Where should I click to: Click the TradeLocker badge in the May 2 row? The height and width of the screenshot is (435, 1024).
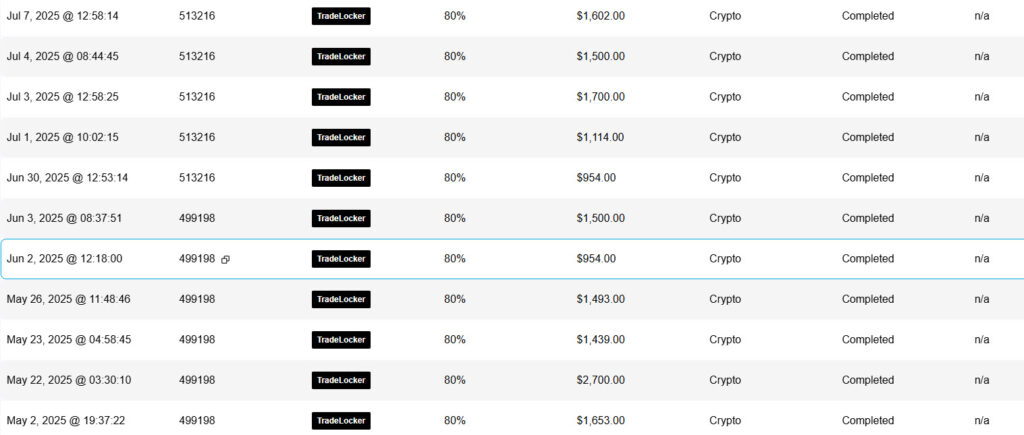tap(341, 421)
